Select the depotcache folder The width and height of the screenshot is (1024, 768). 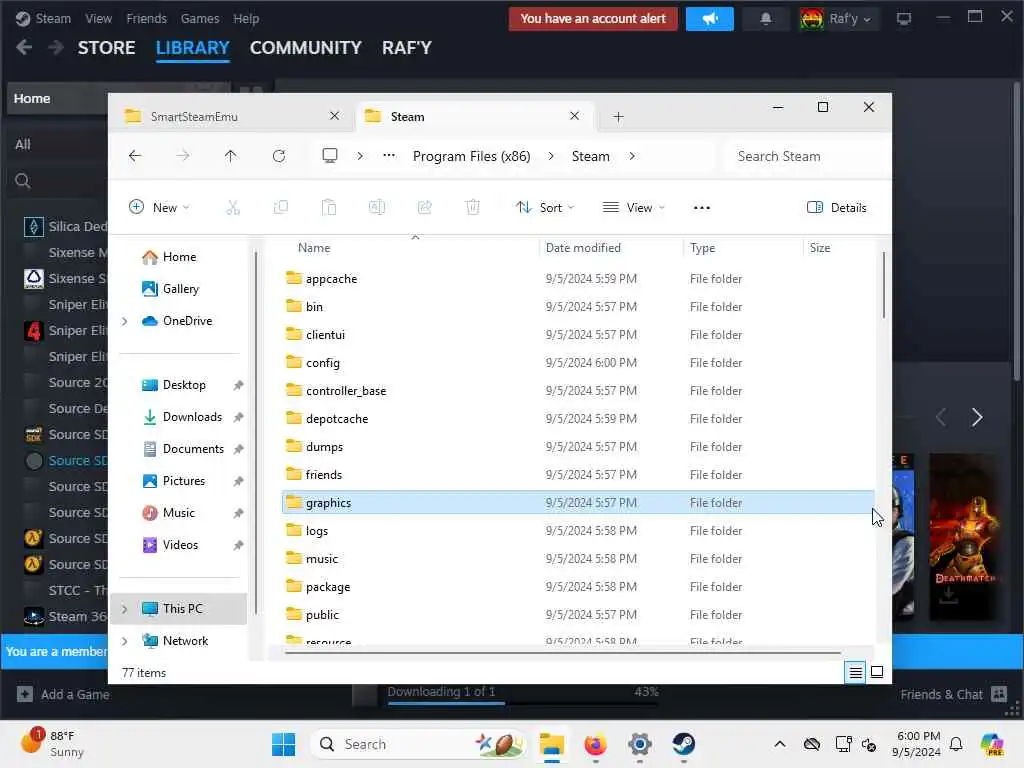coord(578,419)
